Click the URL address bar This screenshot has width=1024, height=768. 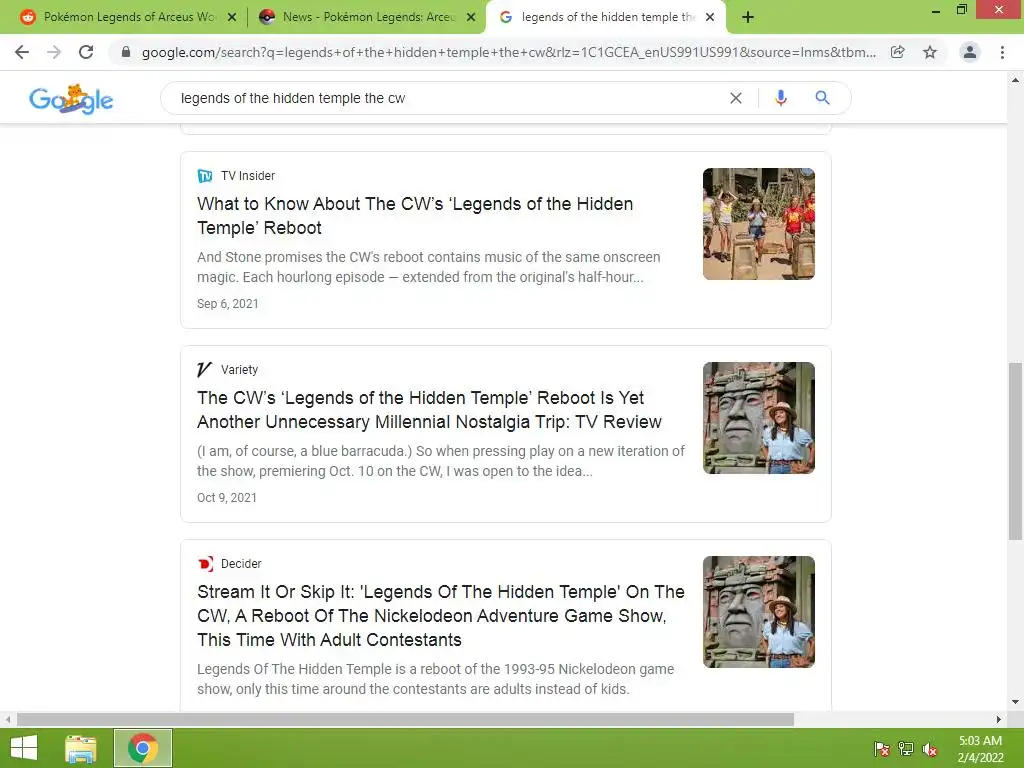pyautogui.click(x=508, y=52)
